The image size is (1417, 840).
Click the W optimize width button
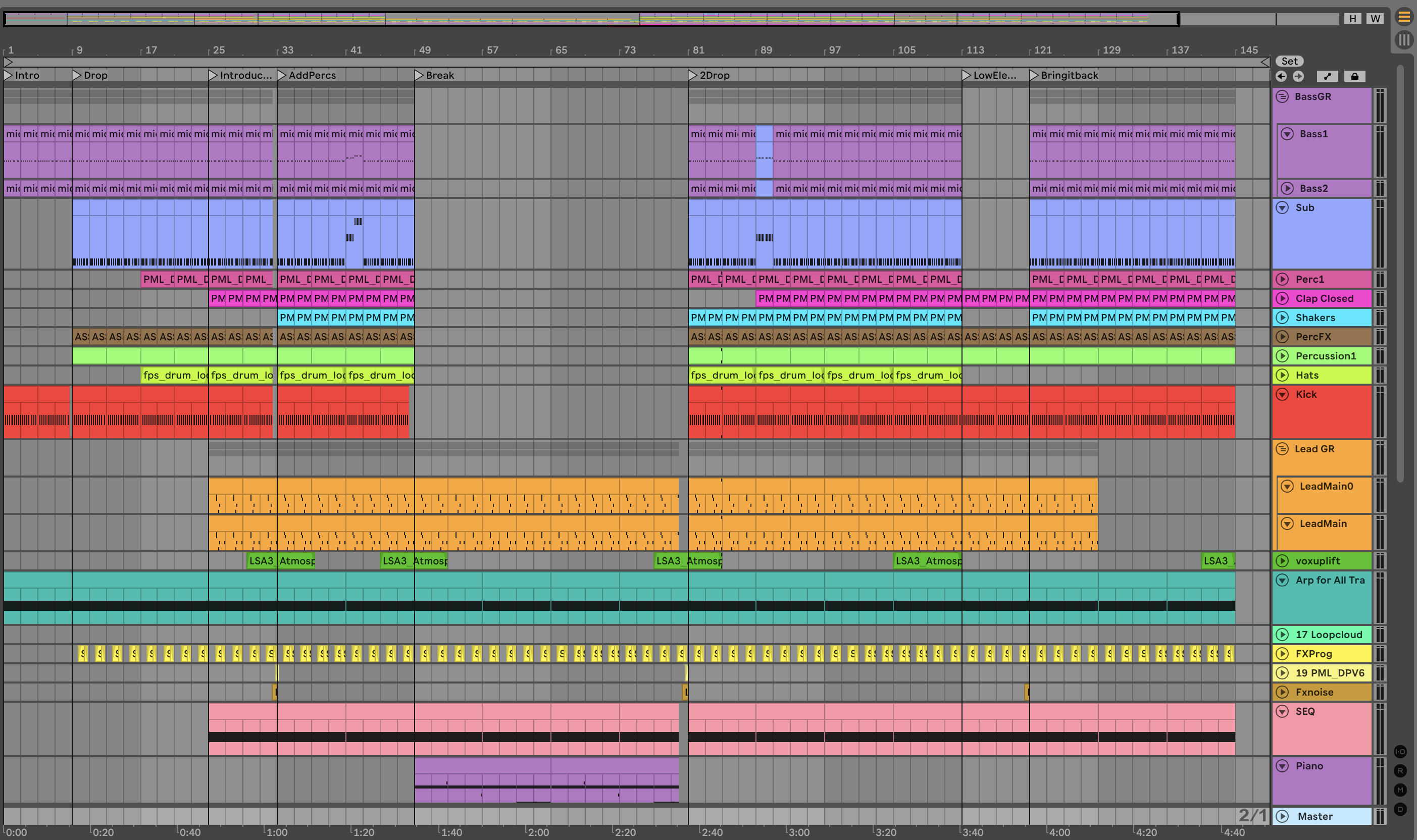point(1375,19)
